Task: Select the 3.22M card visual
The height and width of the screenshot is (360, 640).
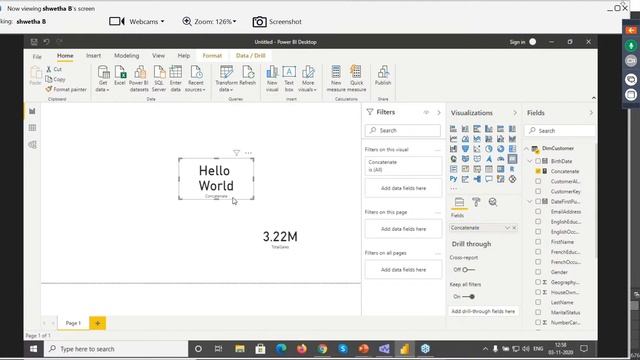Action: click(280, 239)
